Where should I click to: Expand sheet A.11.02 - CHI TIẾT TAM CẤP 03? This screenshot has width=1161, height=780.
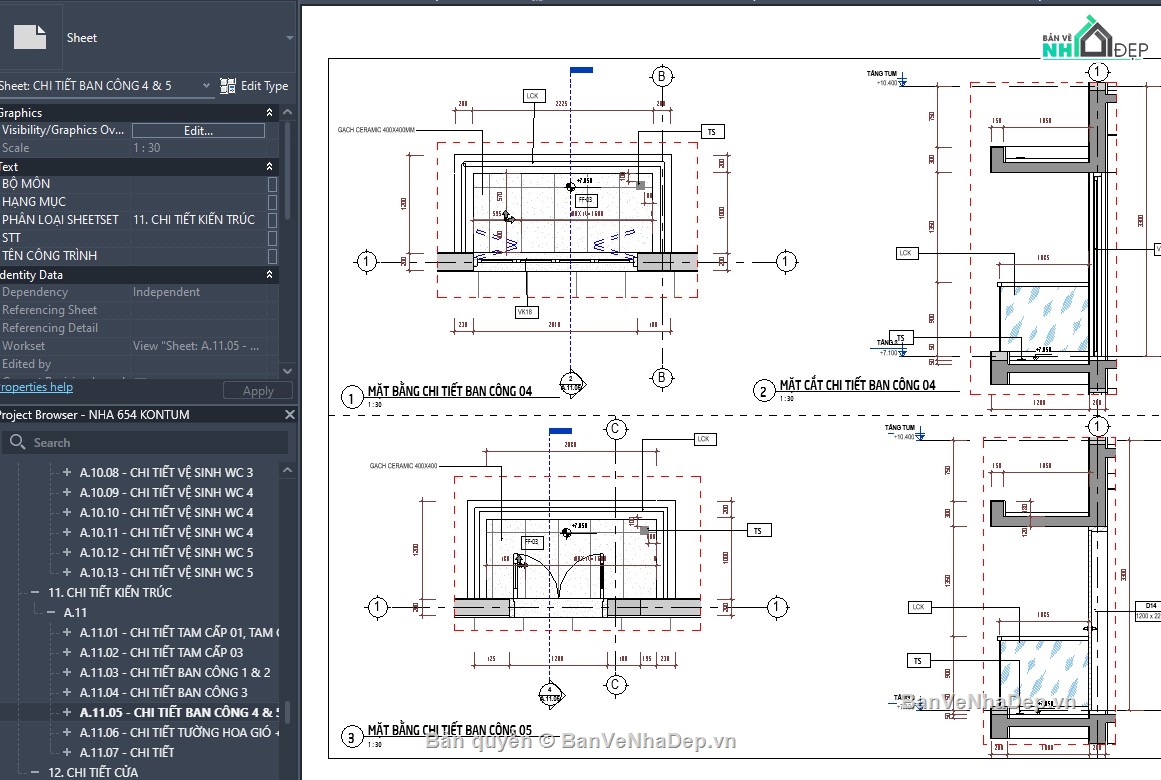coord(67,653)
